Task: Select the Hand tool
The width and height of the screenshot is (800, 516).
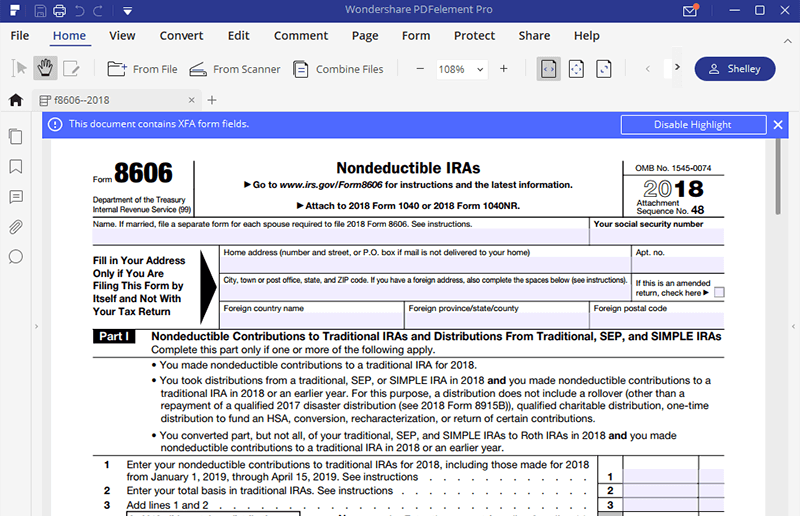Action: click(x=44, y=69)
